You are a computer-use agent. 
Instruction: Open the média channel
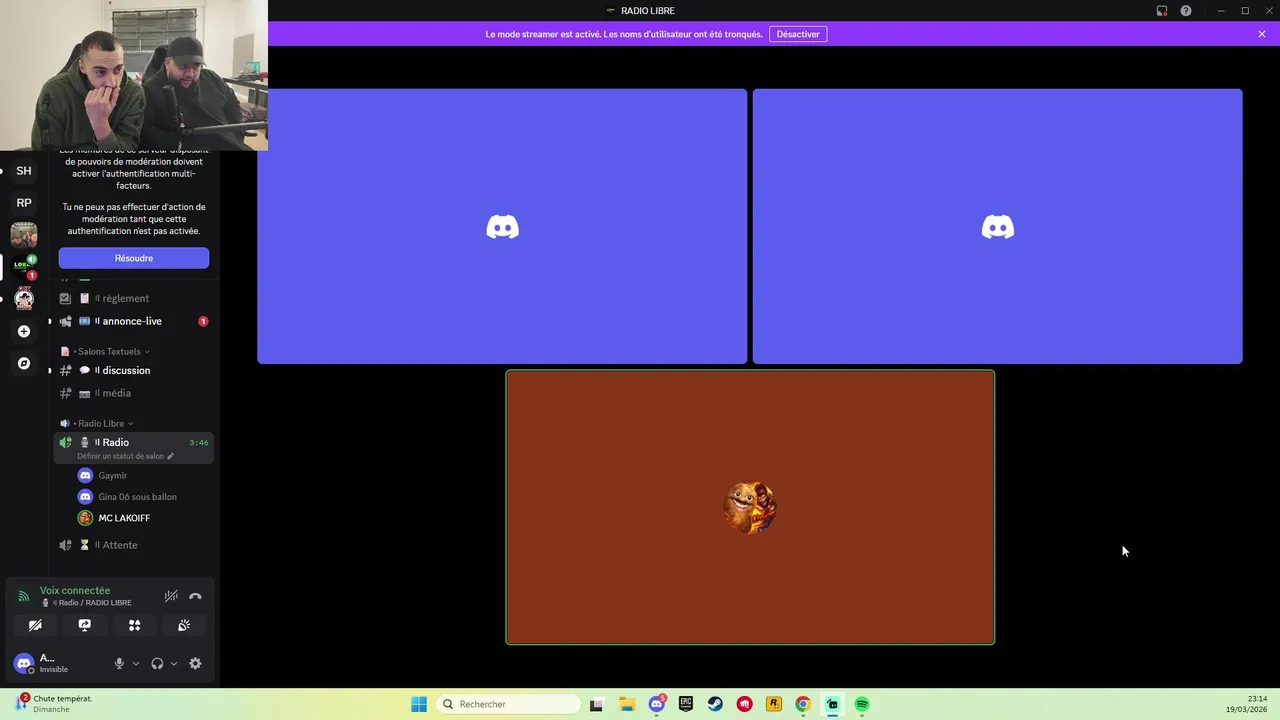point(132,393)
